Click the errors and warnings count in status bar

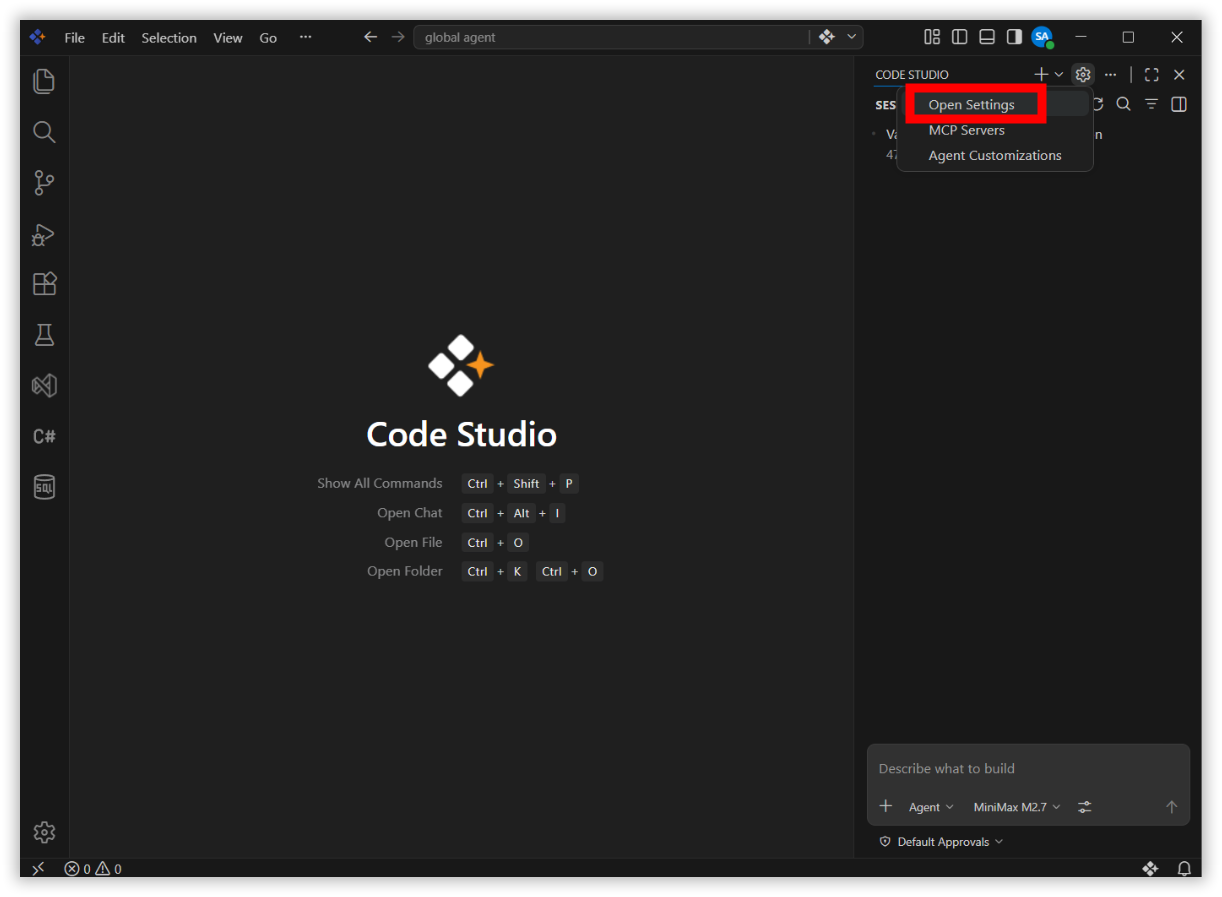pos(93,869)
